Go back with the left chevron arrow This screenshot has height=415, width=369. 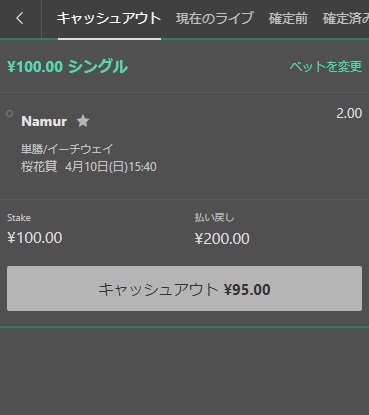click(x=20, y=18)
